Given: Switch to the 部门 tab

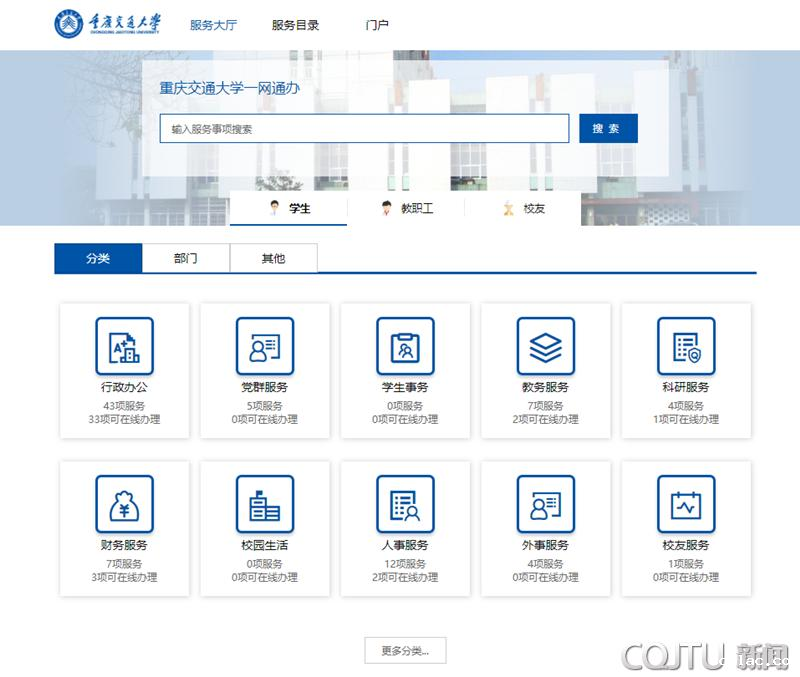Looking at the screenshot, I should [186, 258].
